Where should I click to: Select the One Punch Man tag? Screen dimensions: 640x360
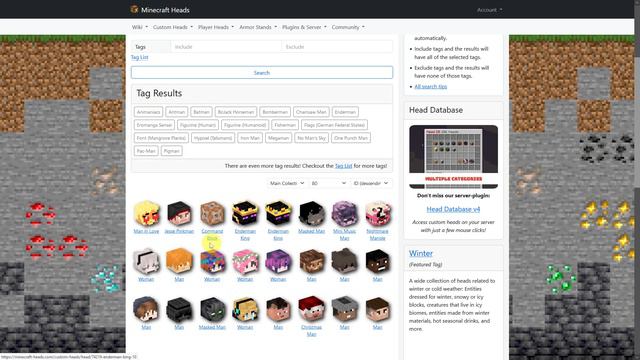[x=351, y=138]
